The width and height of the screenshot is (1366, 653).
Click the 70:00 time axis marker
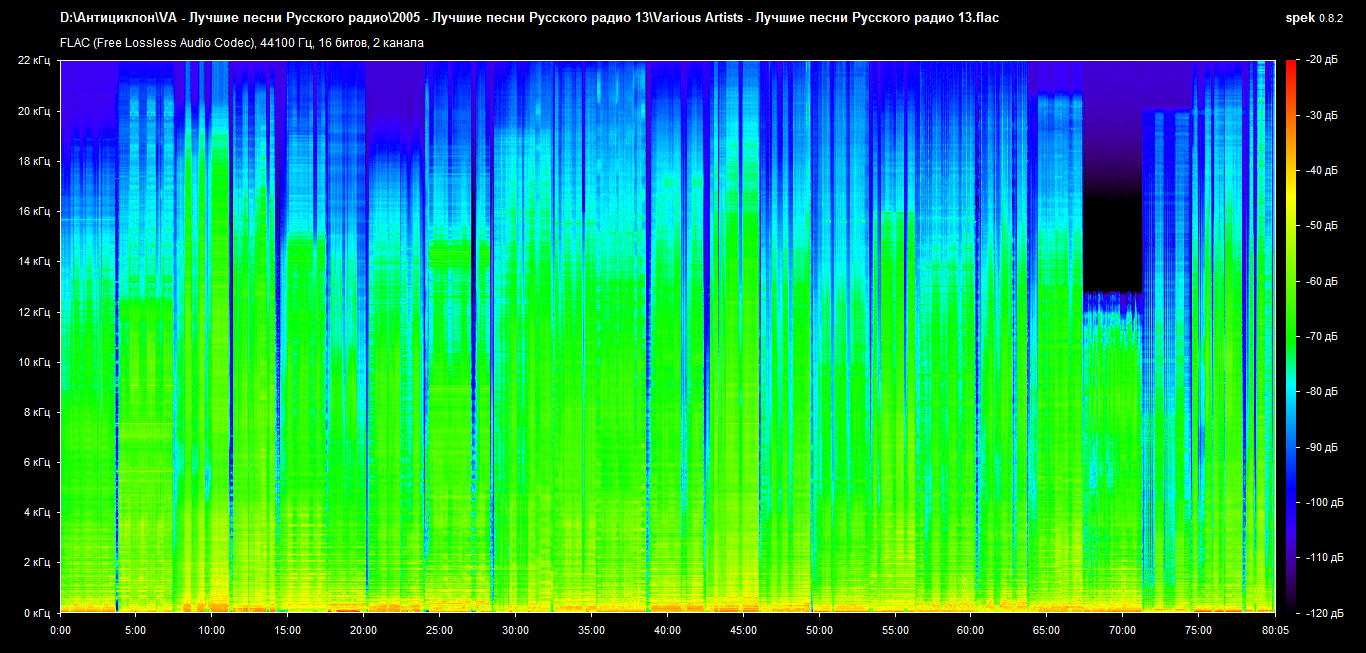(1122, 630)
